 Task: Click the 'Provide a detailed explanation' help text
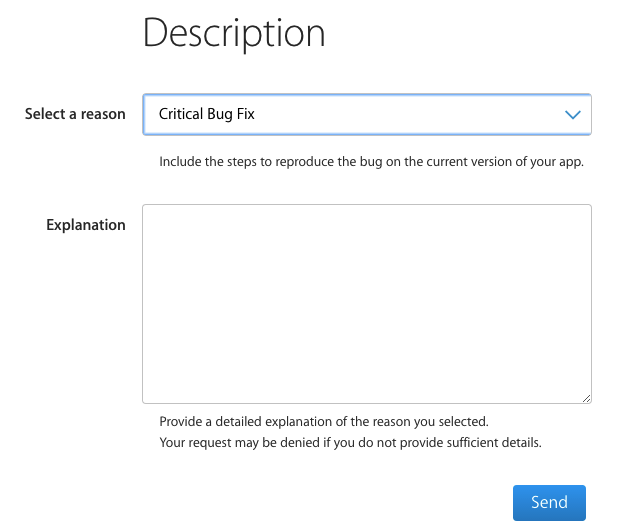pyautogui.click(x=324, y=422)
